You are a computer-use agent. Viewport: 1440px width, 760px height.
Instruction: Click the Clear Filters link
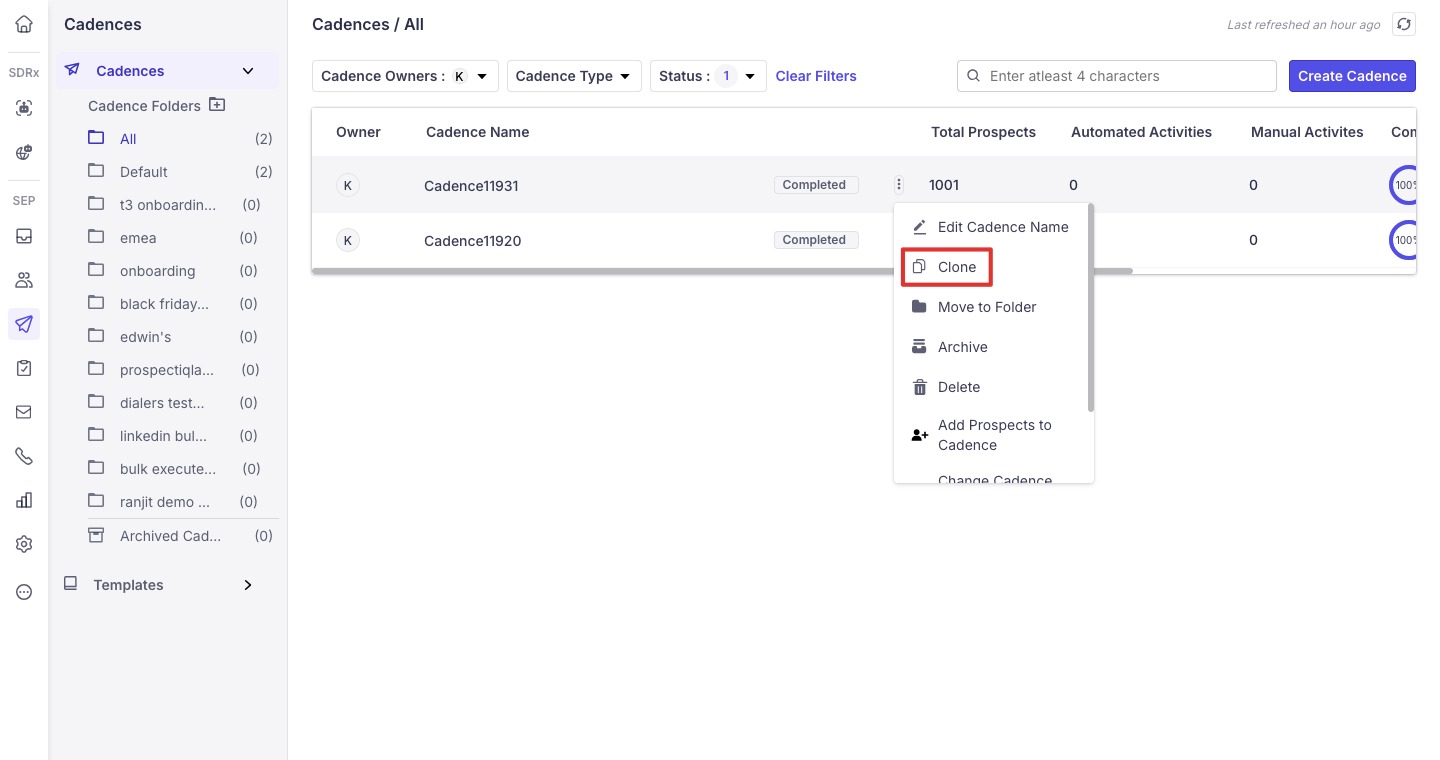tap(816, 76)
